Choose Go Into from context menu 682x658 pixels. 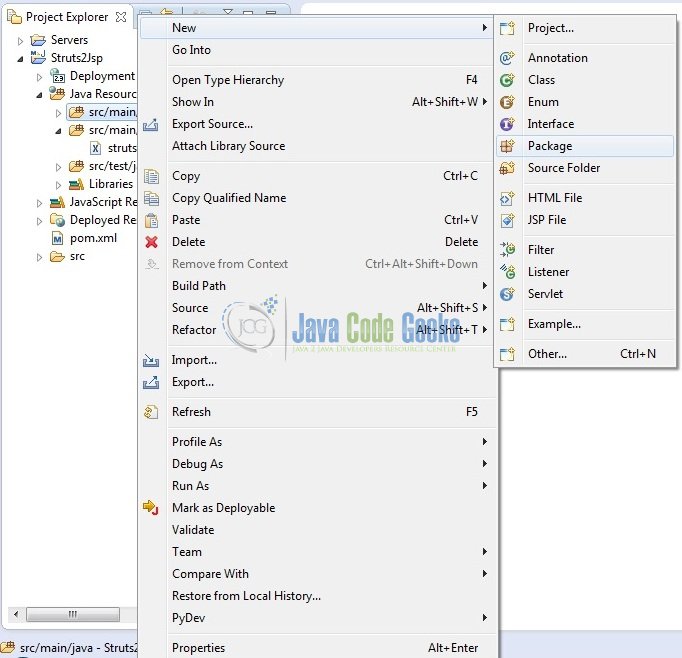(317, 50)
